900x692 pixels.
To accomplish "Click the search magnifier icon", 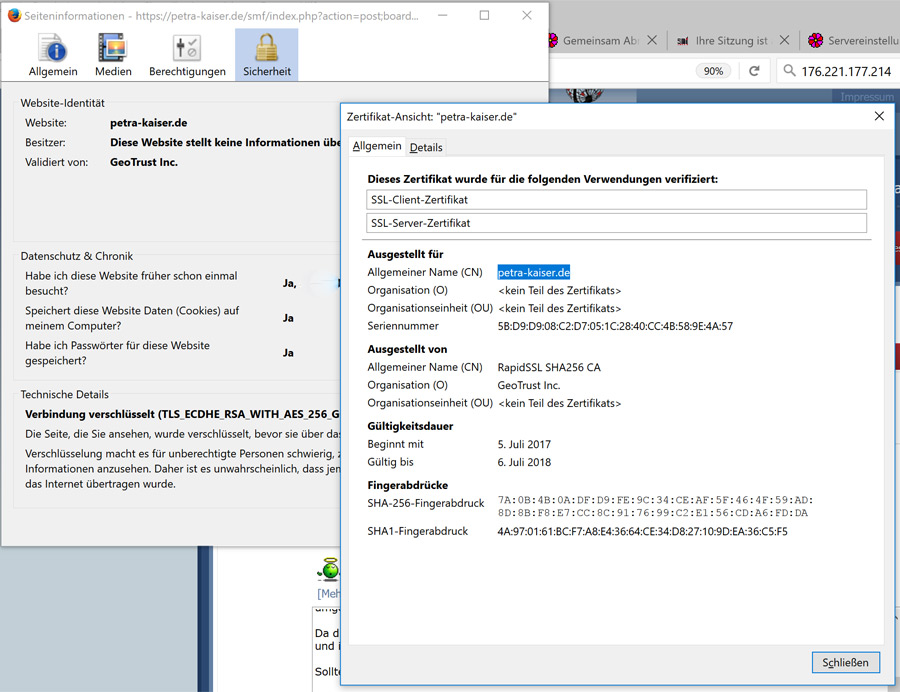I will (789, 71).
